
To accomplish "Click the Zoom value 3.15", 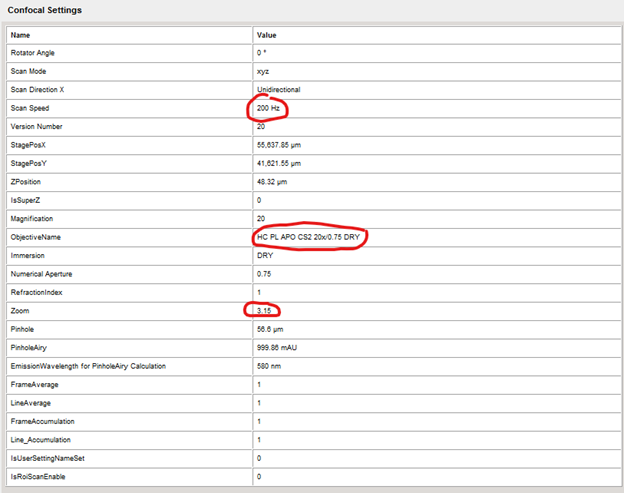I will tap(265, 311).
